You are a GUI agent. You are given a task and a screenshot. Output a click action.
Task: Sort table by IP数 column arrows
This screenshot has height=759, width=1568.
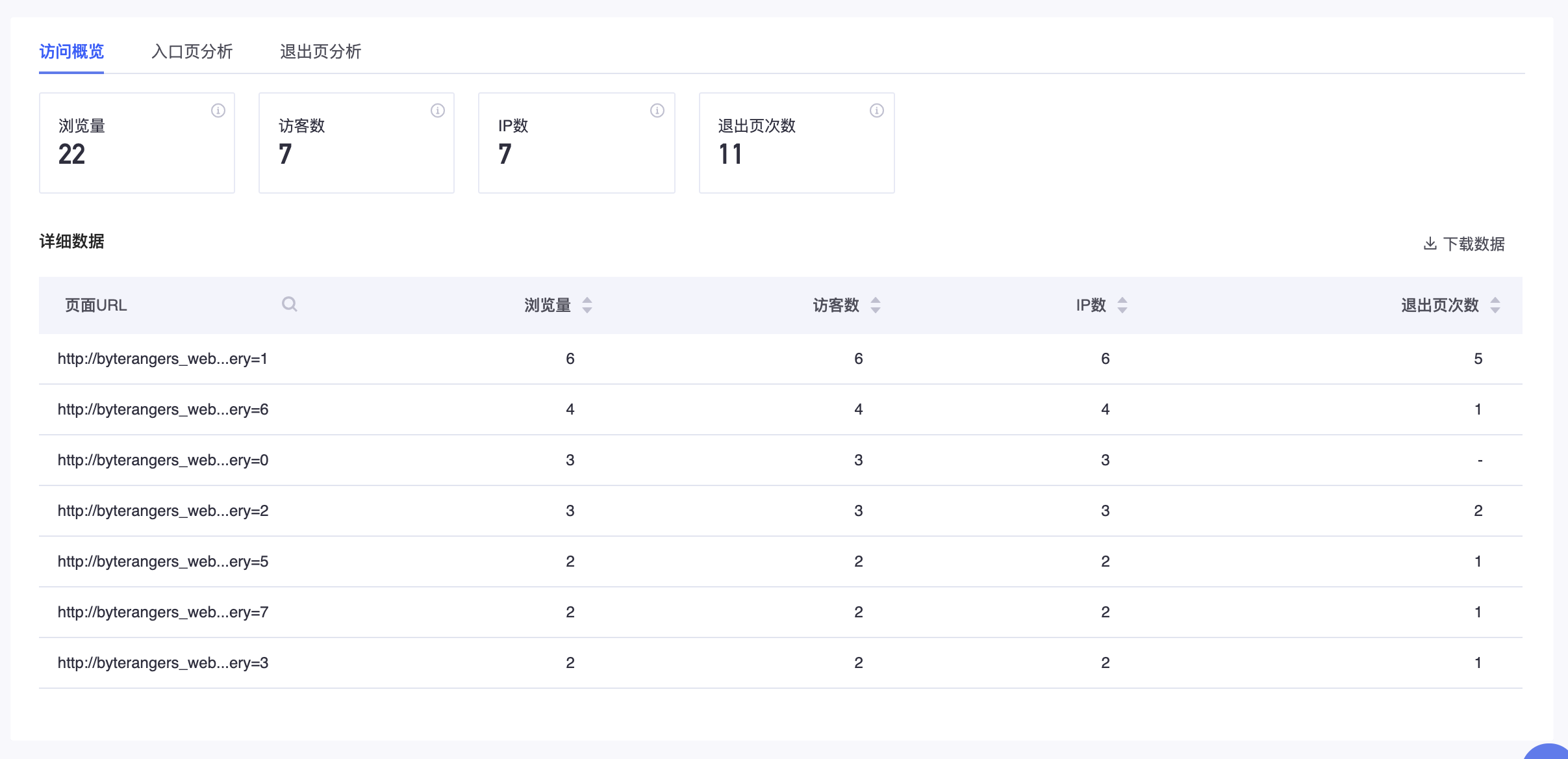tap(1122, 305)
